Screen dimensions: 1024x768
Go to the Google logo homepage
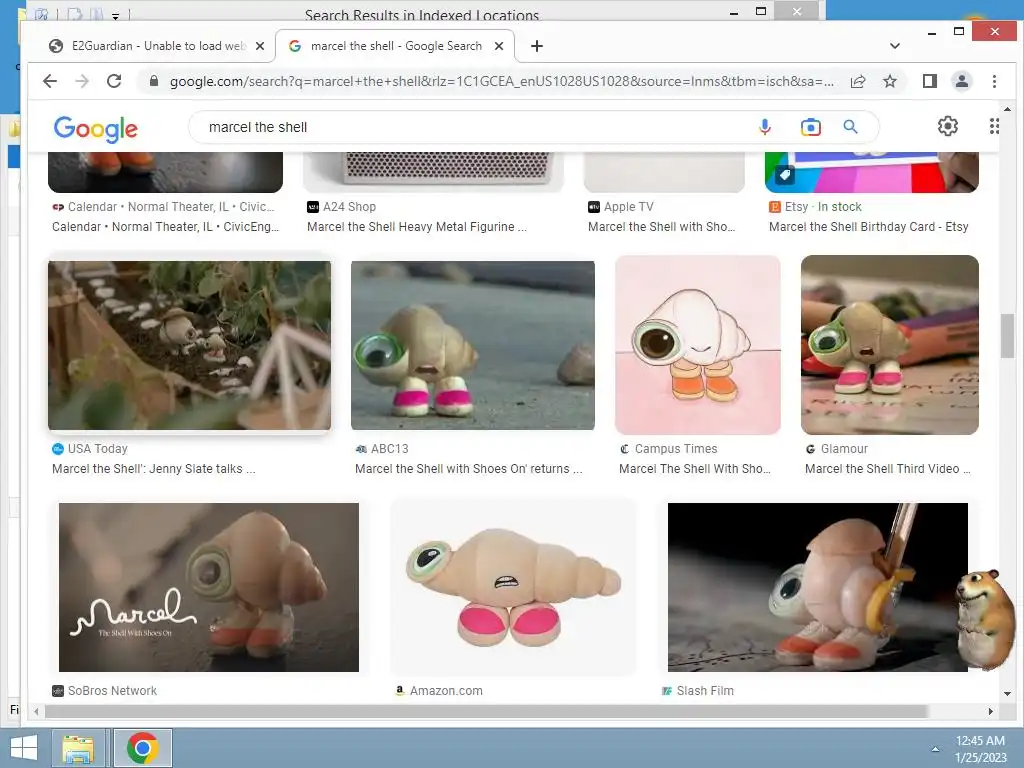[x=95, y=129]
